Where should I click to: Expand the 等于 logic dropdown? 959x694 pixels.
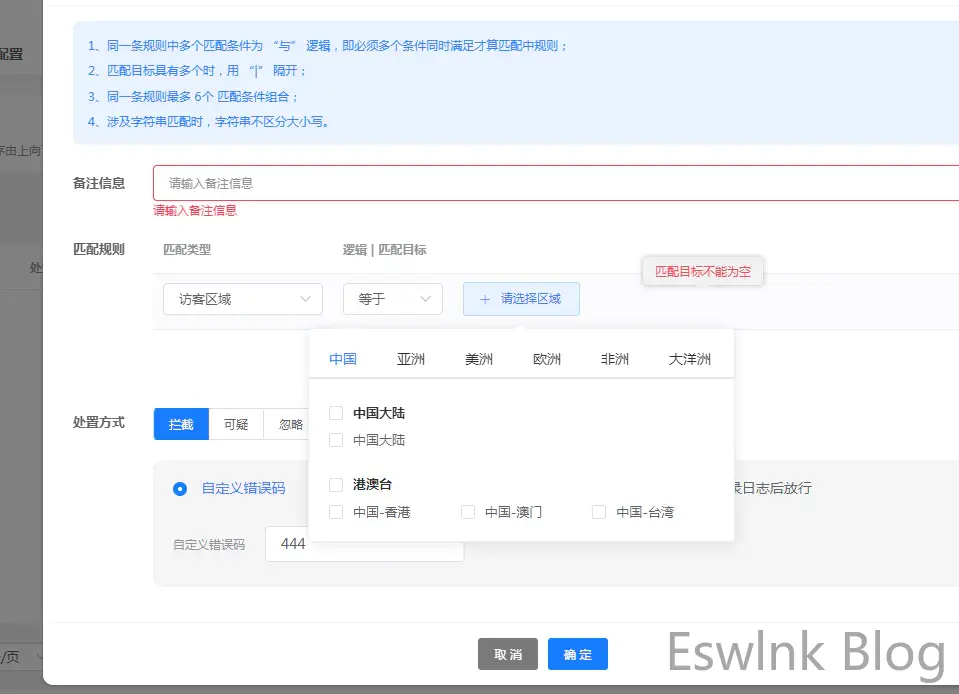tap(392, 299)
